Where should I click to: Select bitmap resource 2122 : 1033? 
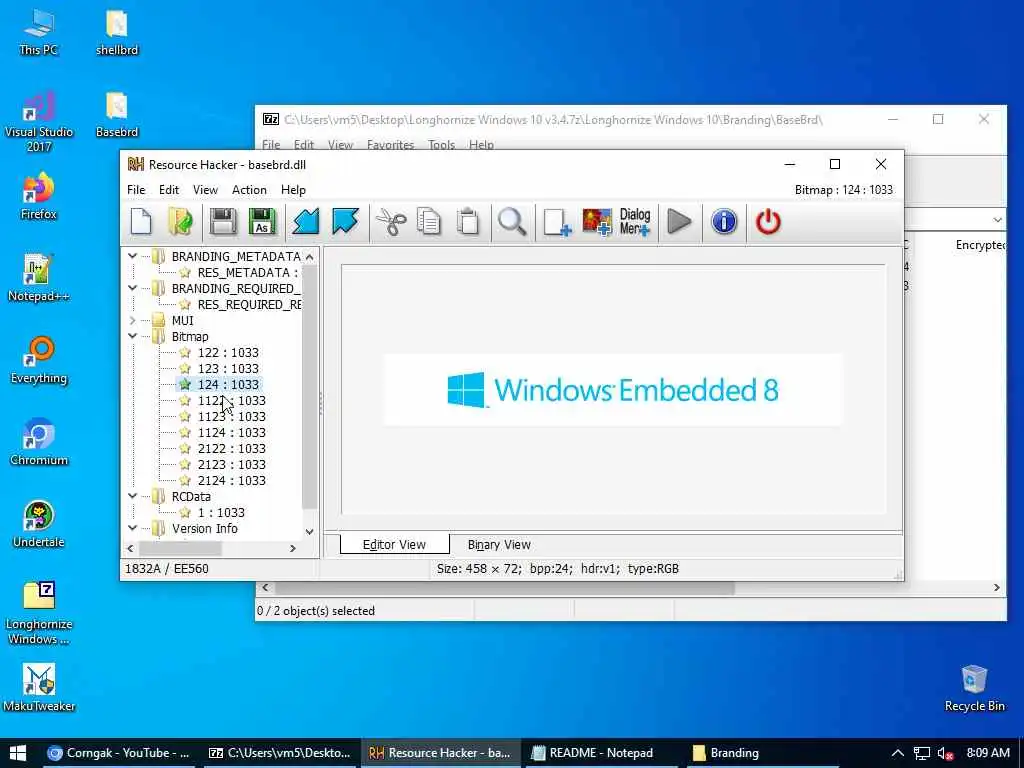pos(231,449)
